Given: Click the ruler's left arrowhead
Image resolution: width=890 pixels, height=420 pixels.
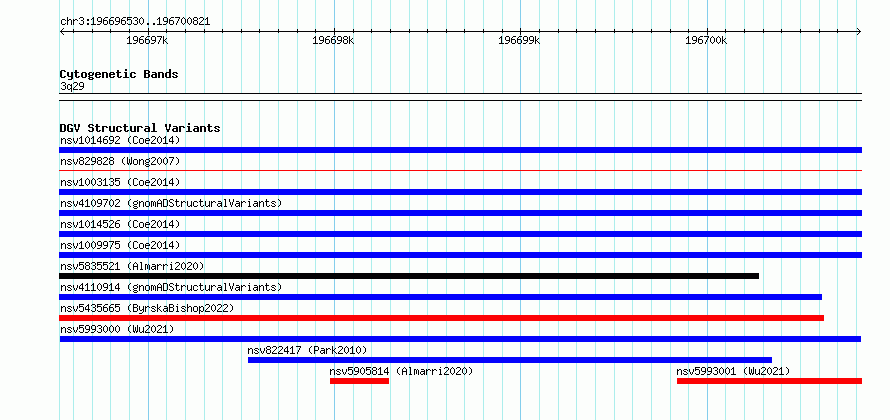Looking at the screenshot, I should coord(62,31).
